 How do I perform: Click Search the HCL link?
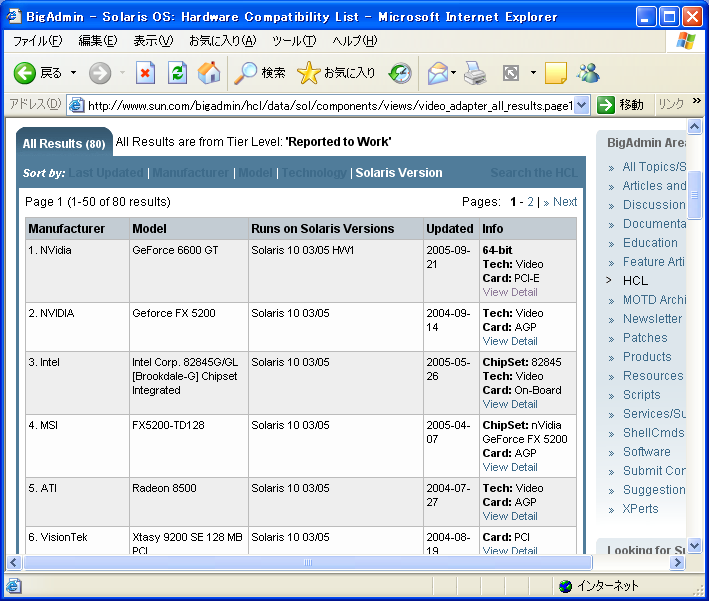coord(534,173)
